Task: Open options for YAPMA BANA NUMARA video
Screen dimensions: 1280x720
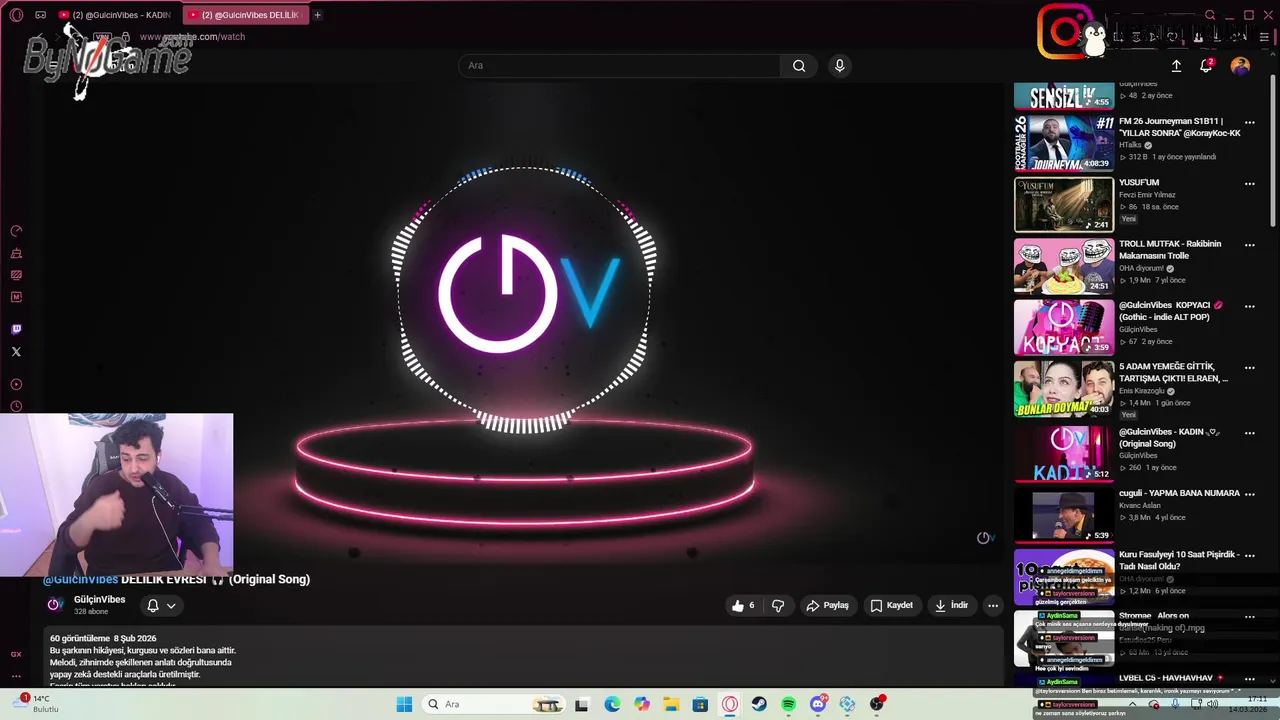Action: pyautogui.click(x=1249, y=494)
